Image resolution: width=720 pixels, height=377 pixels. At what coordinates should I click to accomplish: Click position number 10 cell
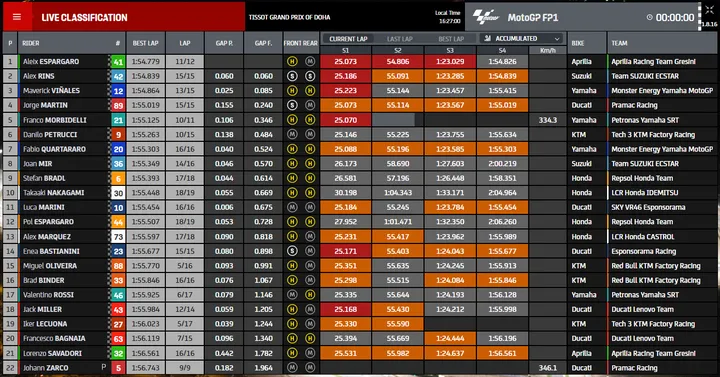[10, 193]
